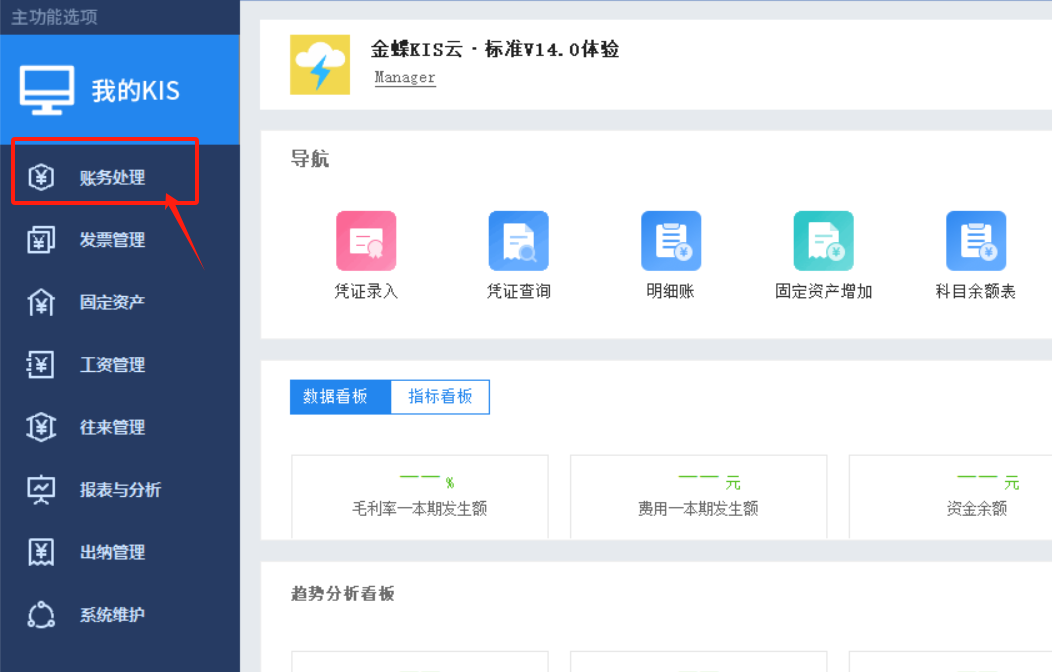Click the 我的KIS header text
This screenshot has width=1052, height=672.
click(x=136, y=91)
